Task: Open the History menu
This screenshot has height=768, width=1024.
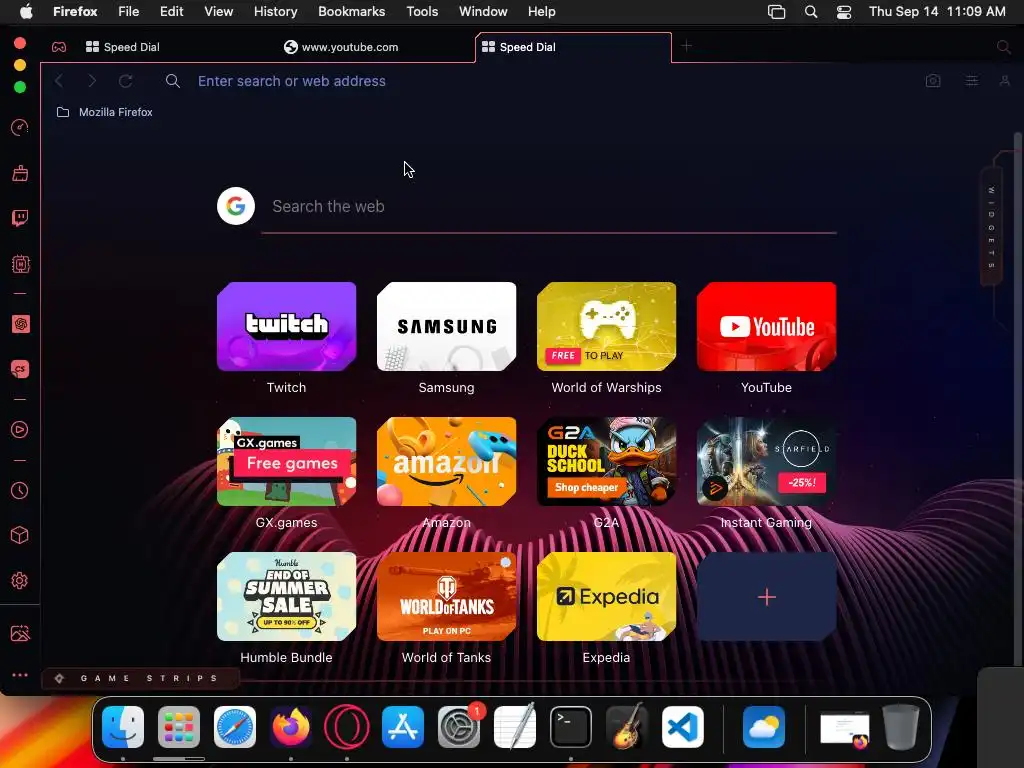Action: click(276, 12)
